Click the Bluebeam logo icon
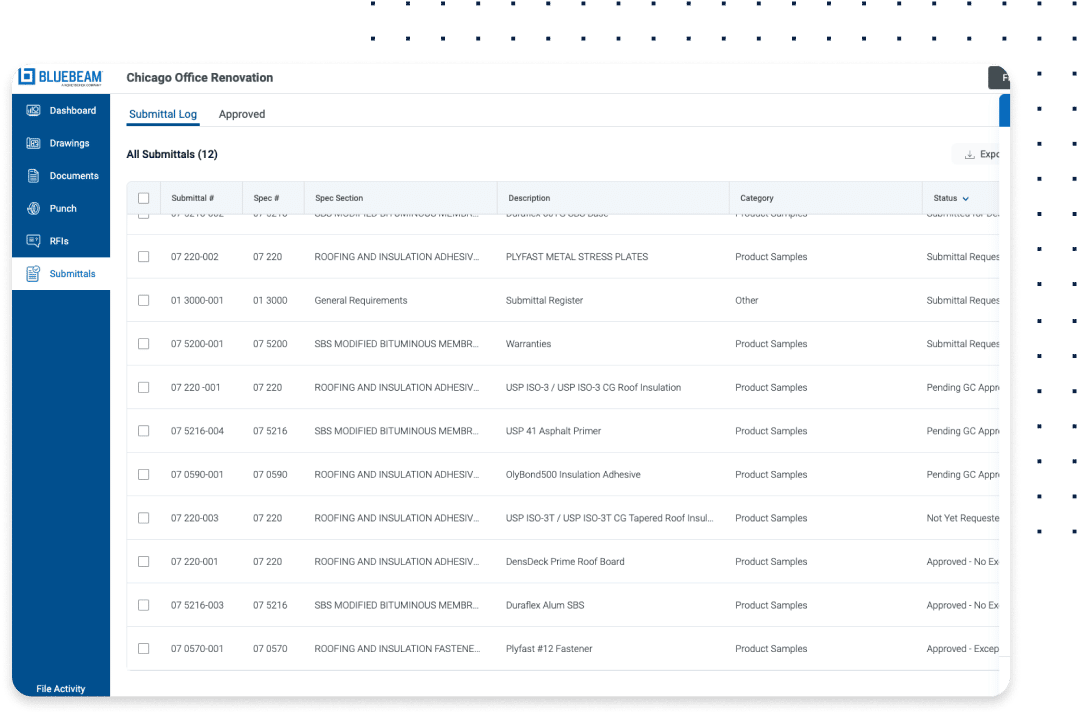 [27, 77]
